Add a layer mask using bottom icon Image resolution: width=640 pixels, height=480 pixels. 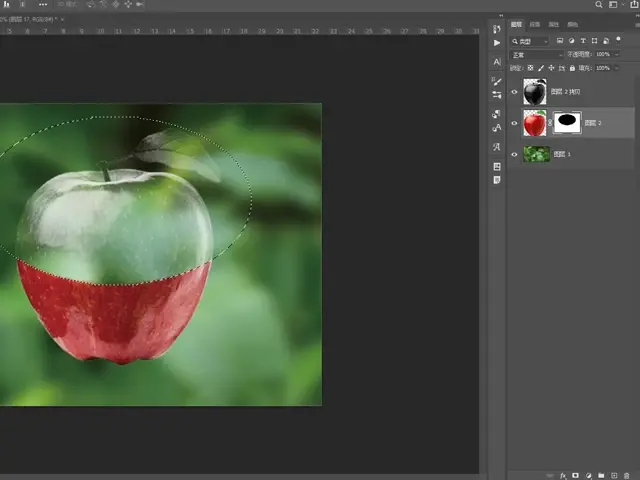pyautogui.click(x=575, y=475)
